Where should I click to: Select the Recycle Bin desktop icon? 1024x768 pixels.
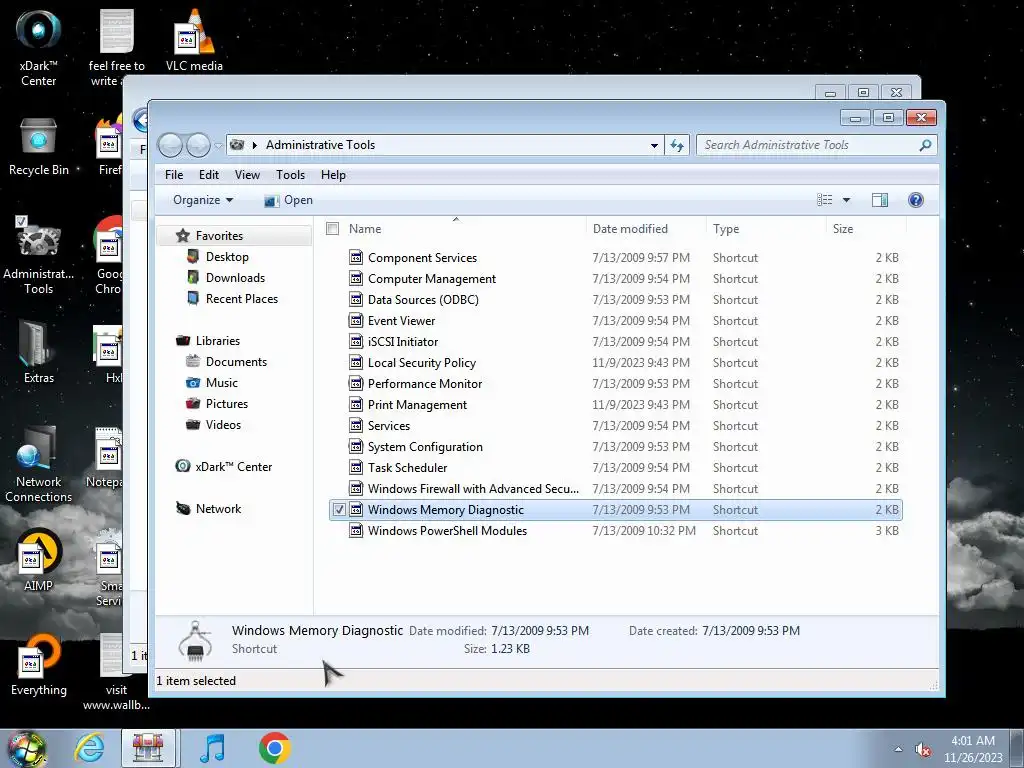[x=39, y=148]
